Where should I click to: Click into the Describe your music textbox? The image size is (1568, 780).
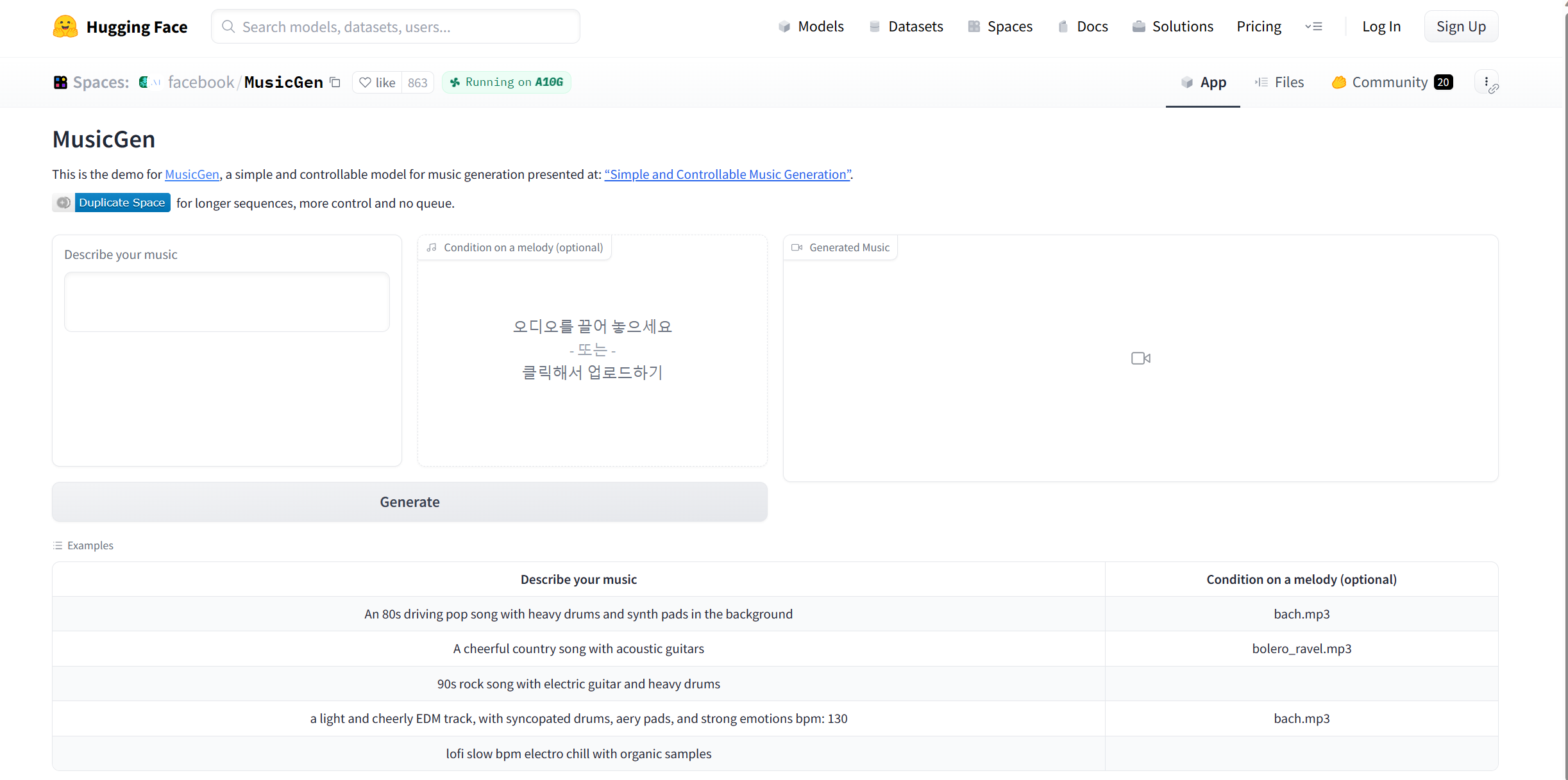tap(226, 302)
